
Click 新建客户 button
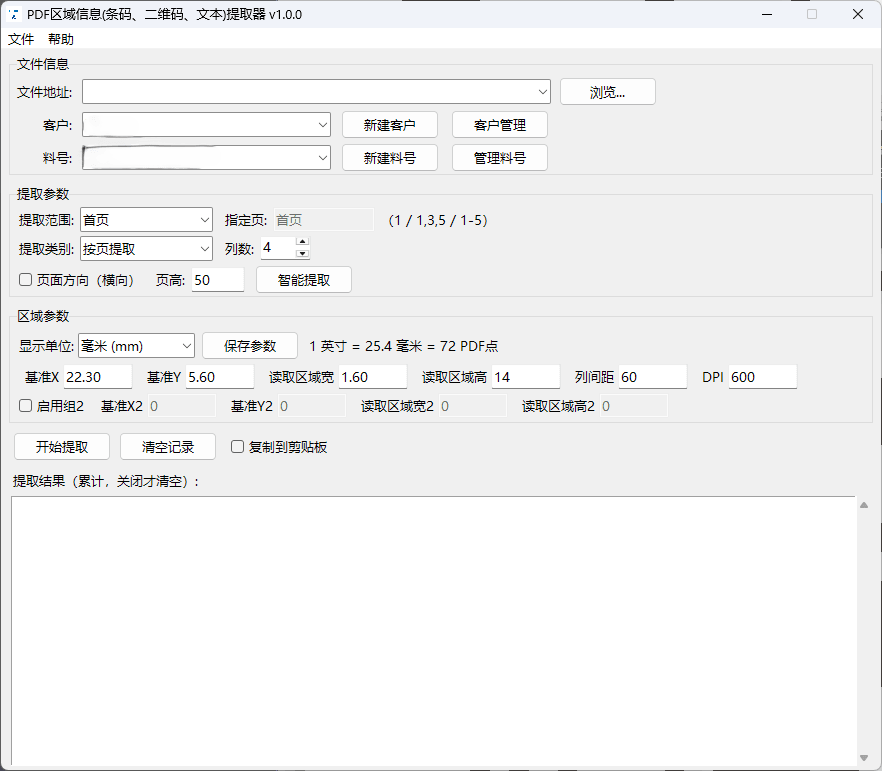click(390, 125)
